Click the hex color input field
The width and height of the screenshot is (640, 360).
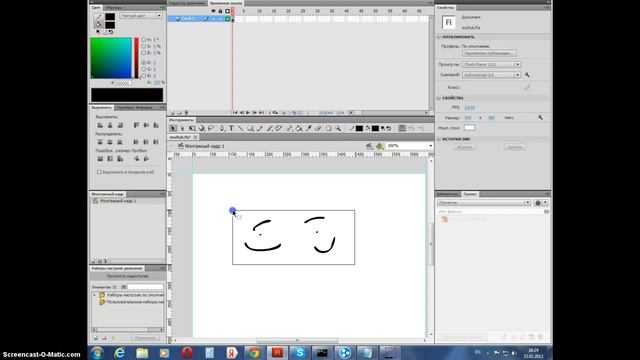123,83
